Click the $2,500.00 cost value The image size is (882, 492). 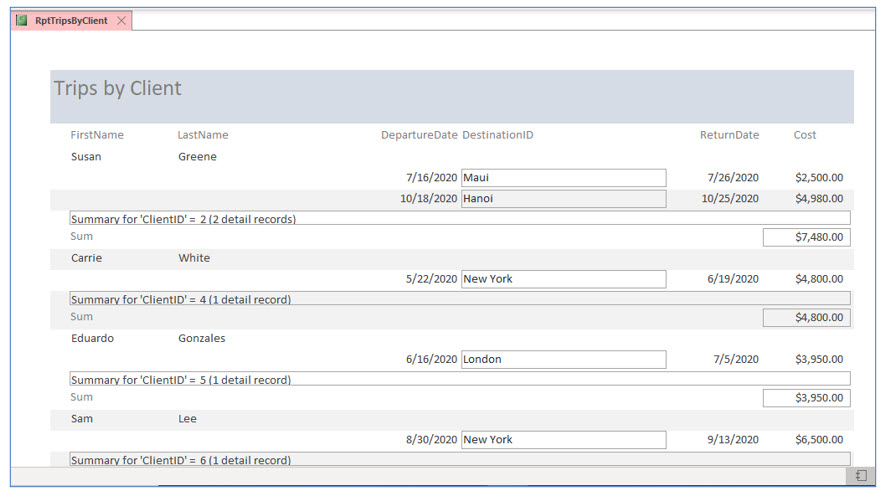(x=819, y=178)
